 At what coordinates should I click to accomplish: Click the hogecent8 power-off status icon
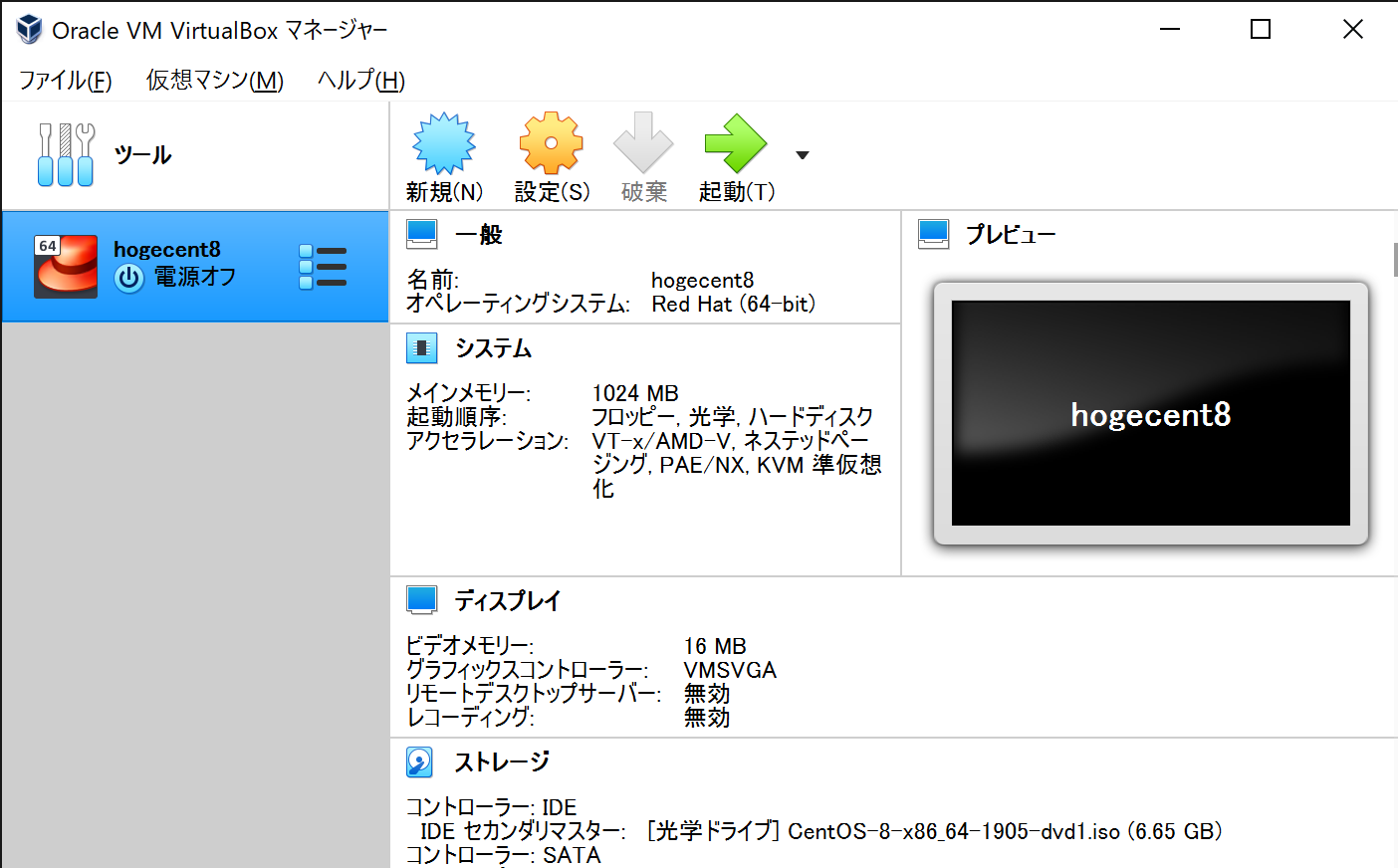(128, 279)
